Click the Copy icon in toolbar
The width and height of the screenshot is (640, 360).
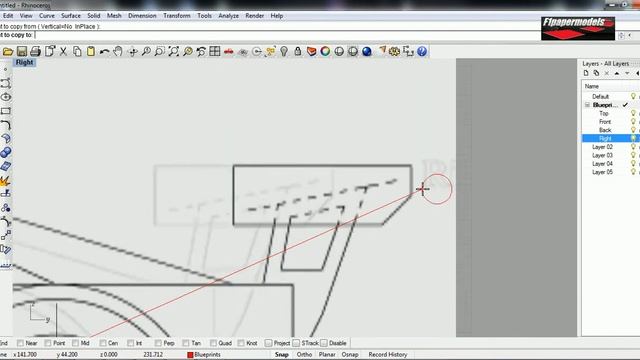tap(77, 51)
